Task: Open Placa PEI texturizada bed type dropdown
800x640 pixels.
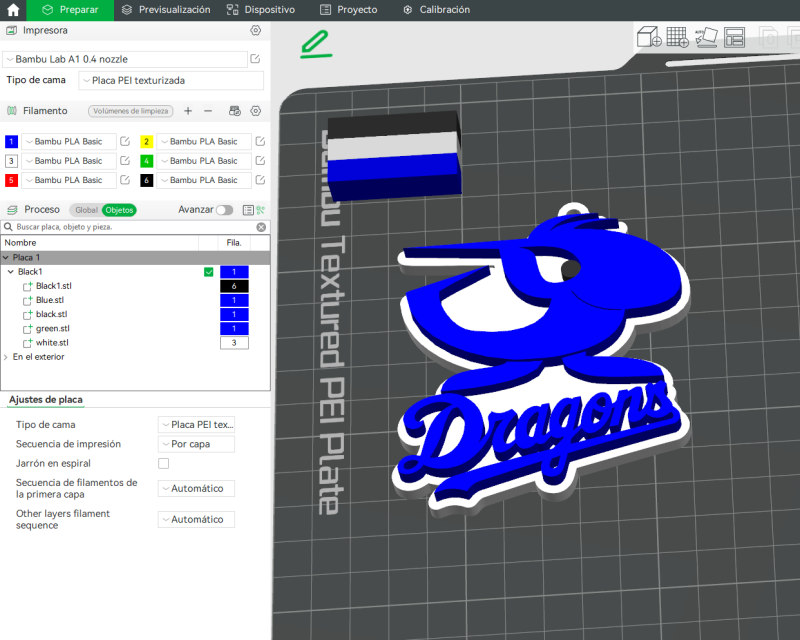Action: (171, 81)
